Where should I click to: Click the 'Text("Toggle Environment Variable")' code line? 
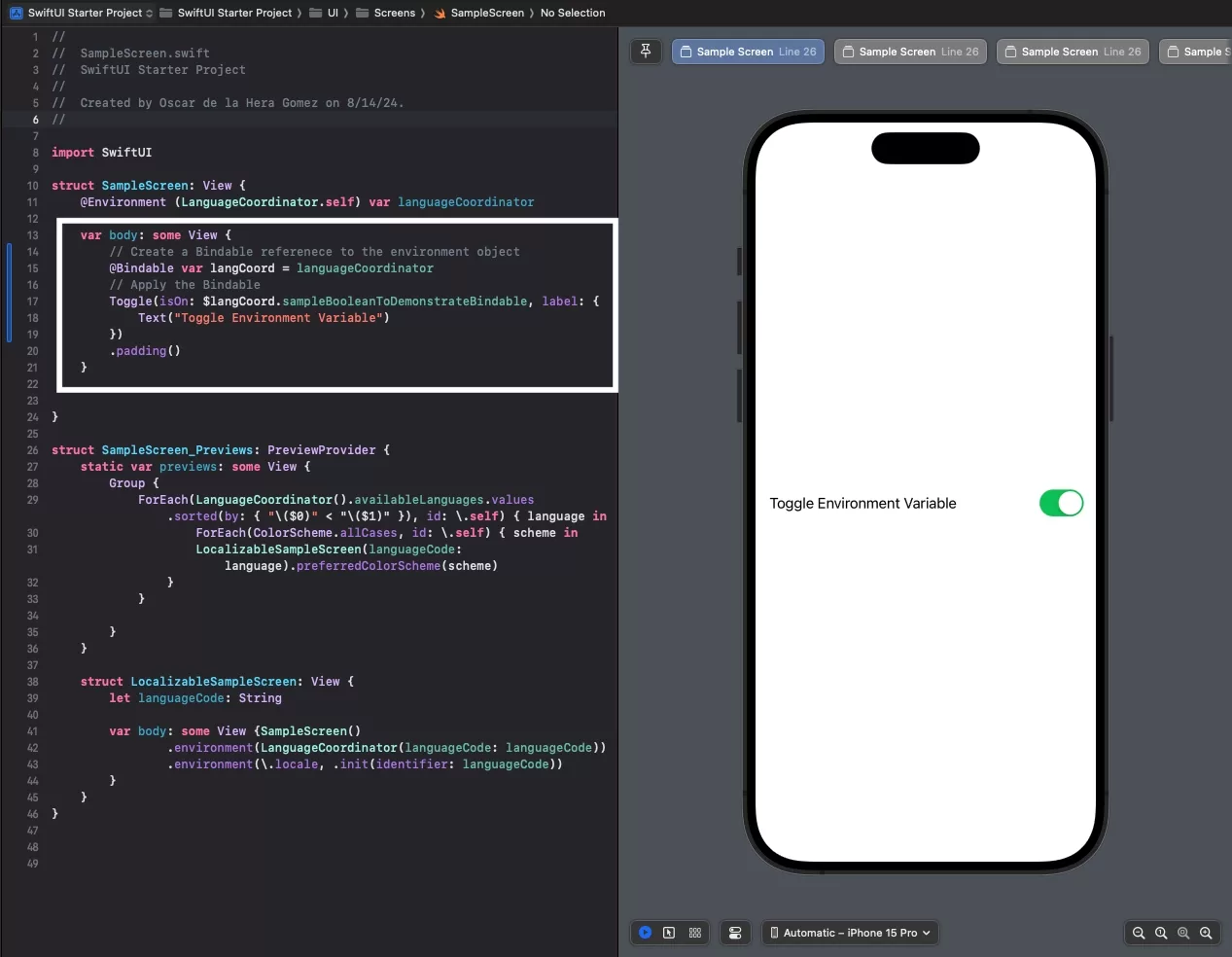(264, 318)
